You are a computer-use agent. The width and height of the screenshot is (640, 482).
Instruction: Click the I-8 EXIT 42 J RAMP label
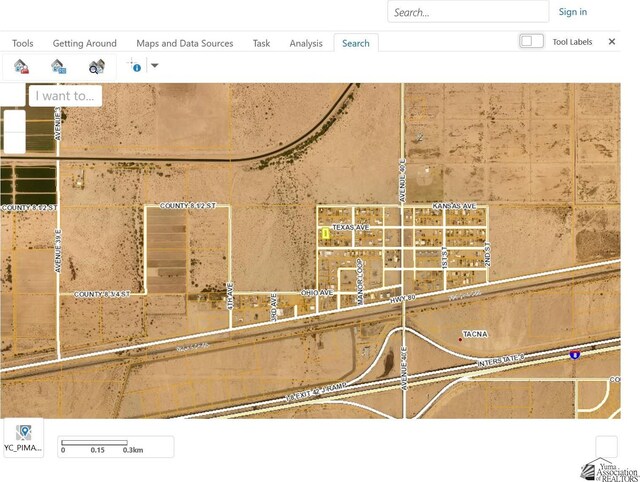pyautogui.click(x=316, y=392)
